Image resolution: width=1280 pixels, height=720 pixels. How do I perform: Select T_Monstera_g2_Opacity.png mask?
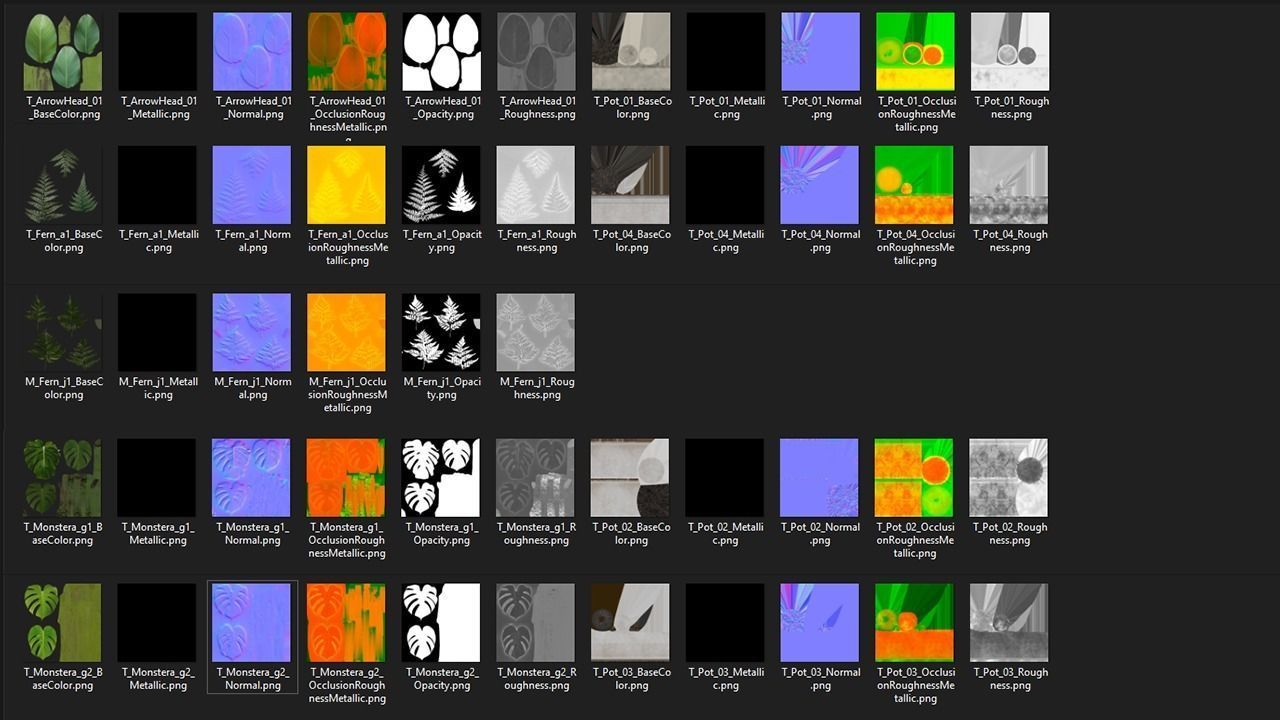coord(442,623)
